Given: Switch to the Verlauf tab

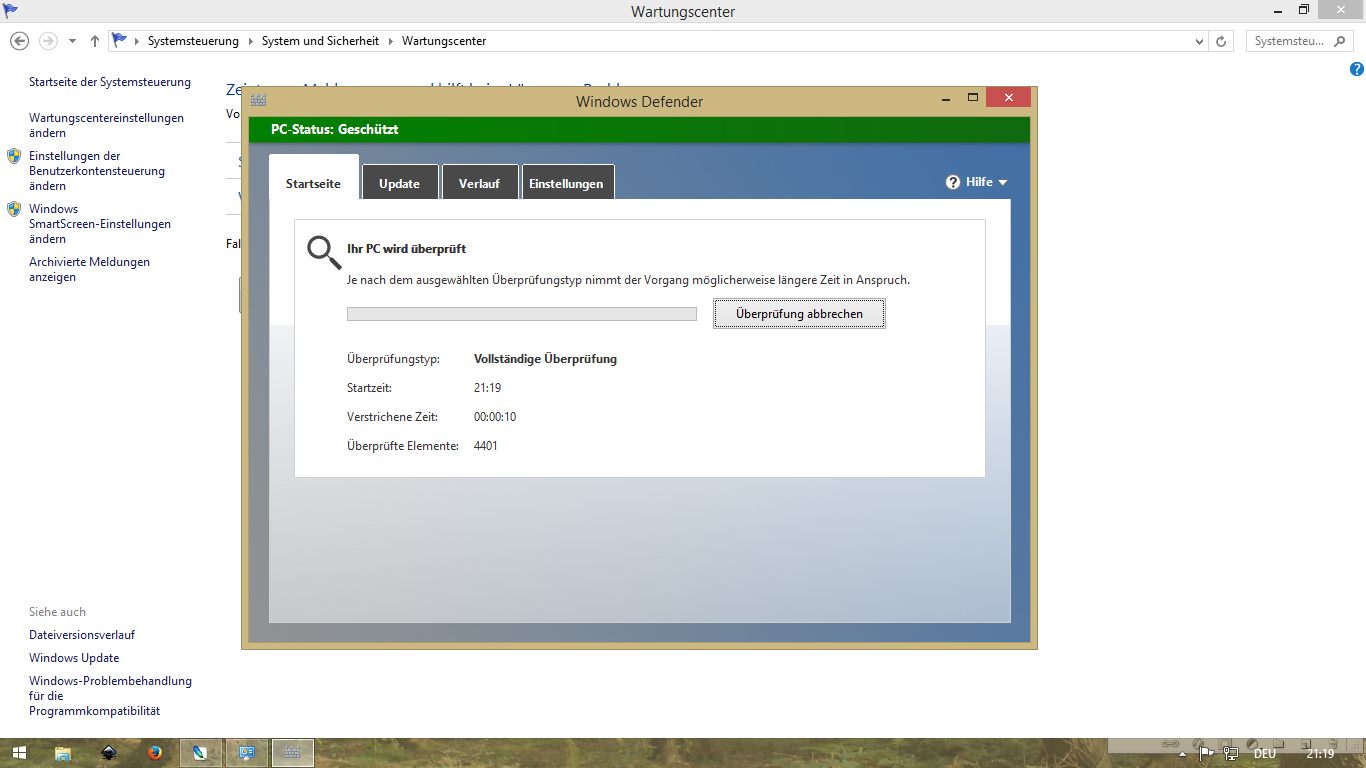Looking at the screenshot, I should (x=479, y=184).
